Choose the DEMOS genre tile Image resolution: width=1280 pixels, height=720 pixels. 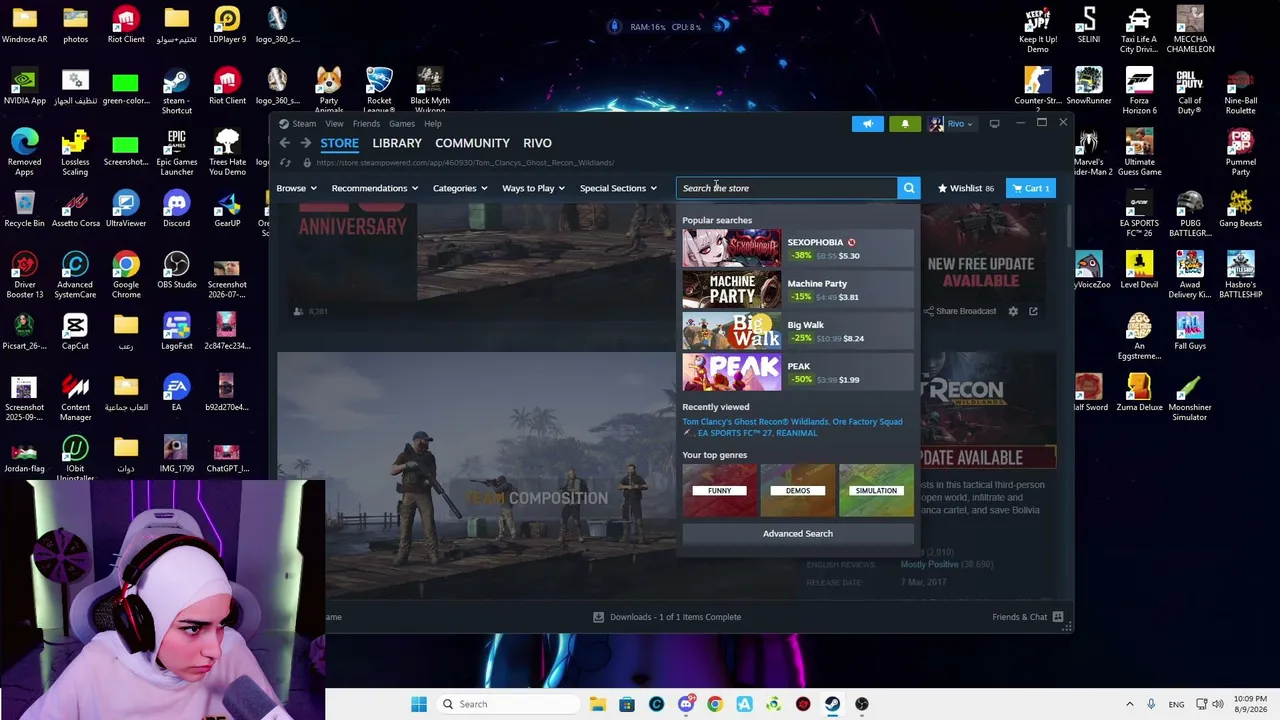[798, 491]
